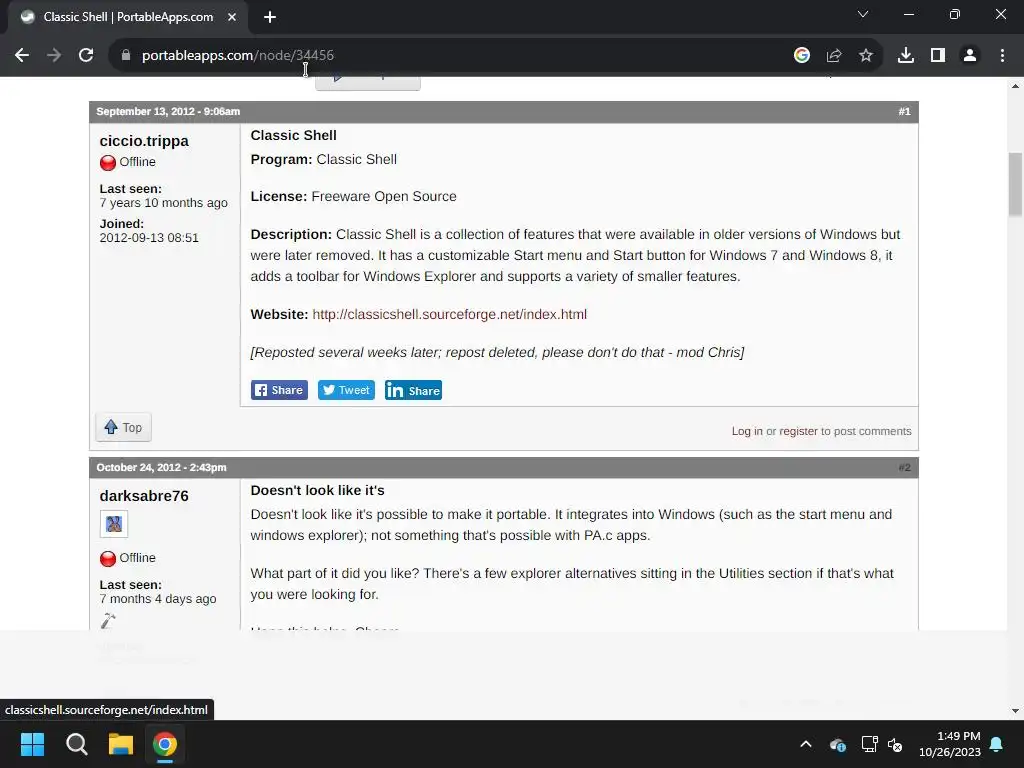The height and width of the screenshot is (768, 1024).
Task: Click the Log in link
Action: tap(747, 431)
